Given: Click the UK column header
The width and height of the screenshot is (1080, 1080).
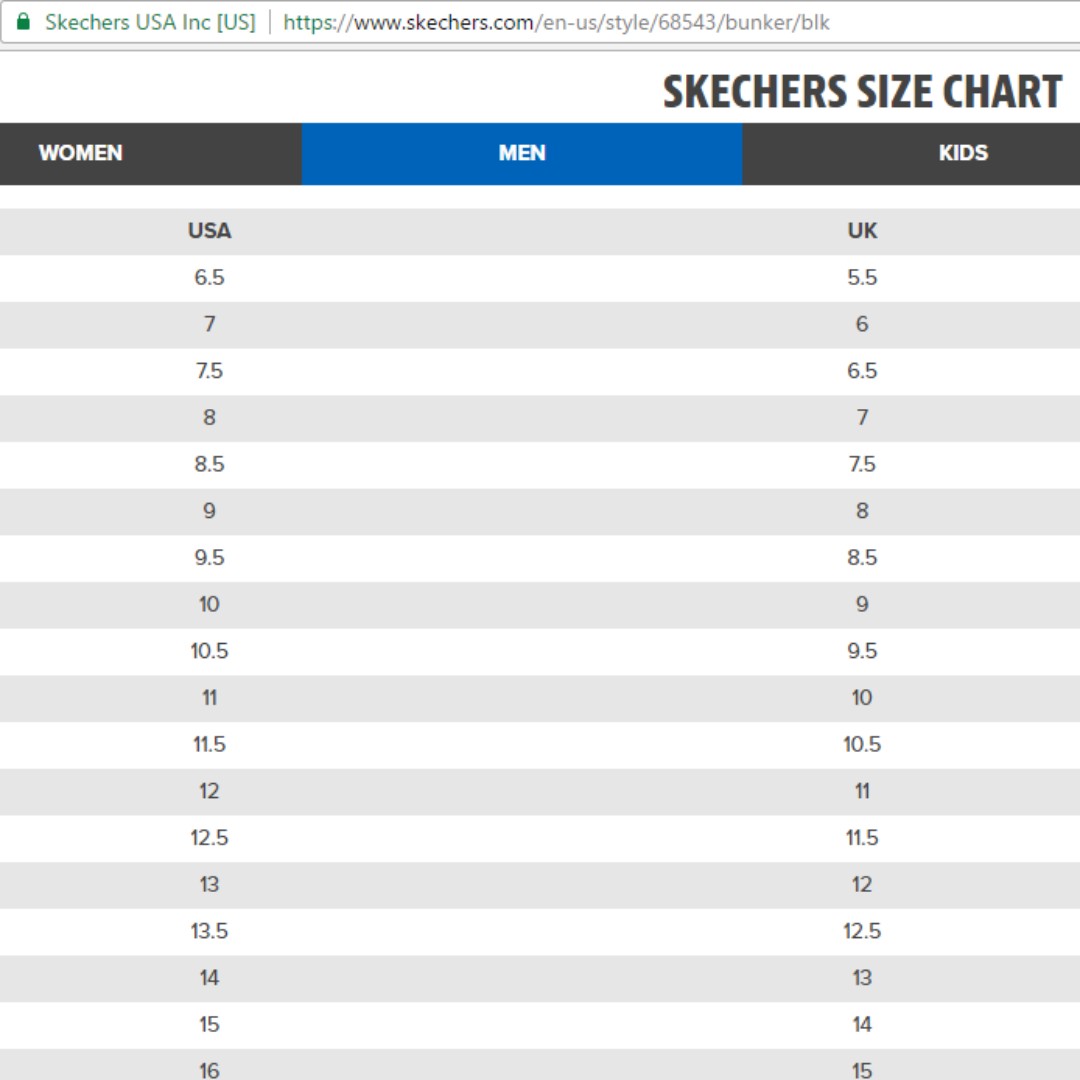Looking at the screenshot, I should 862,231.
